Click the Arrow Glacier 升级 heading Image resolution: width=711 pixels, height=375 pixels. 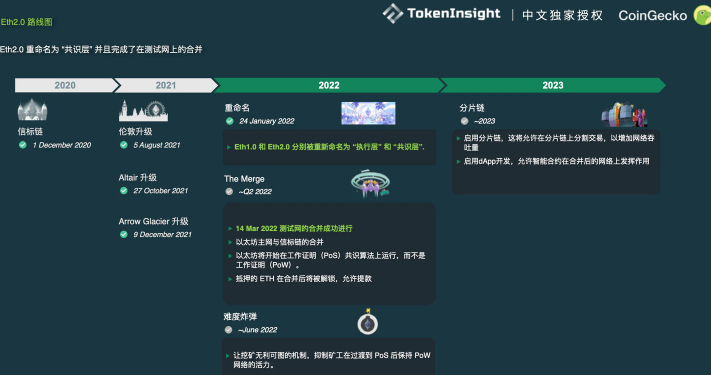point(154,221)
